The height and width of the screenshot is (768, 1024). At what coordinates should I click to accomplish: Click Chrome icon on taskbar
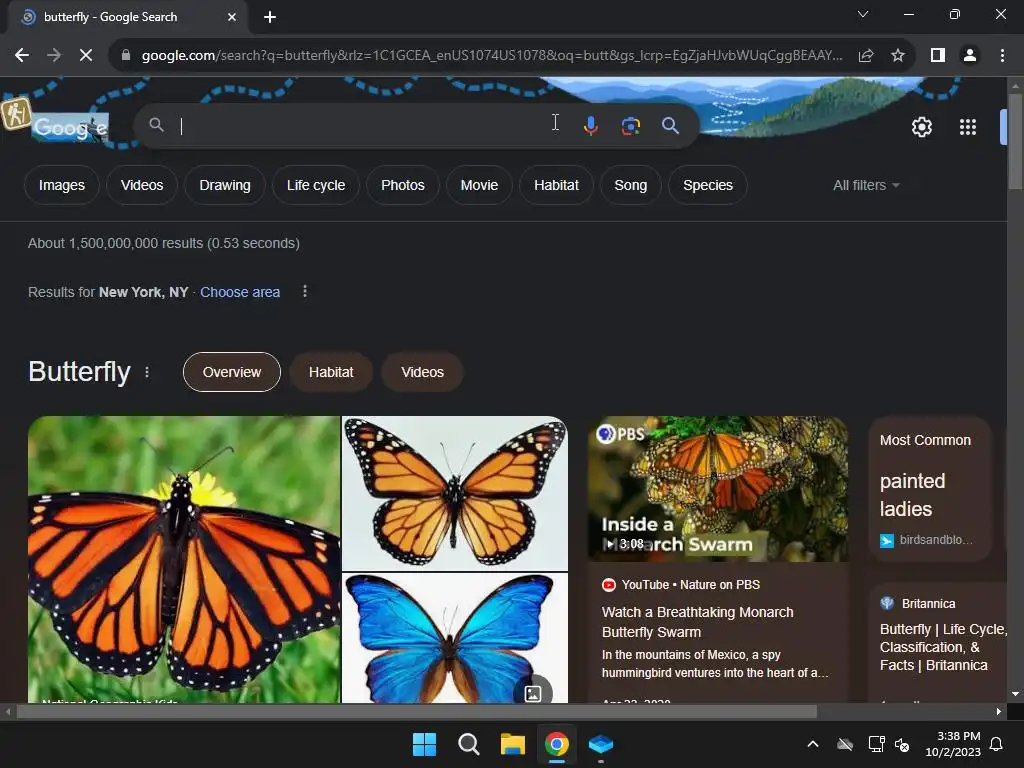556,744
